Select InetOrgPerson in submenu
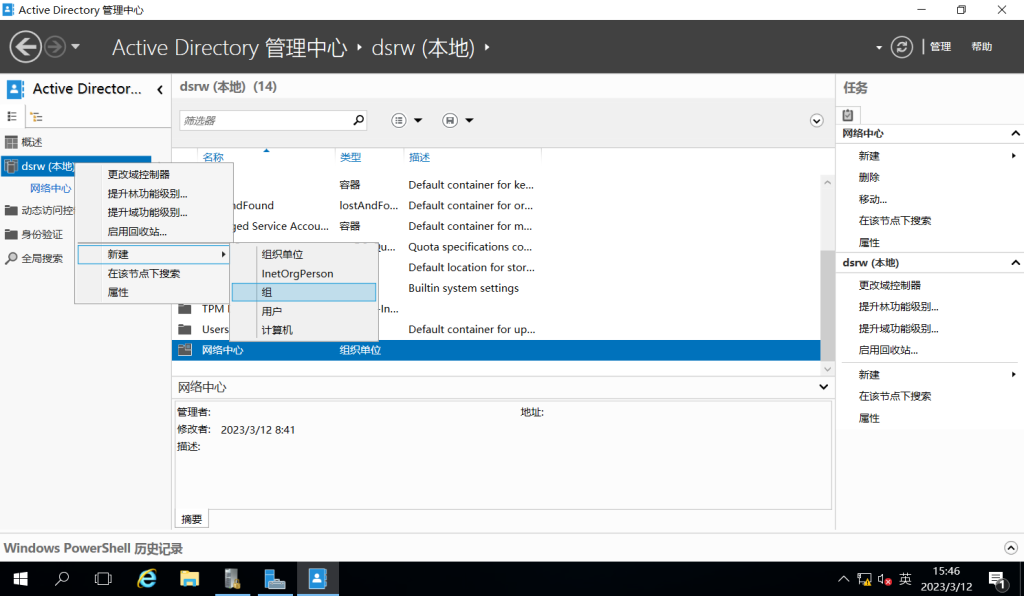This screenshot has height=596, width=1024. tap(297, 274)
